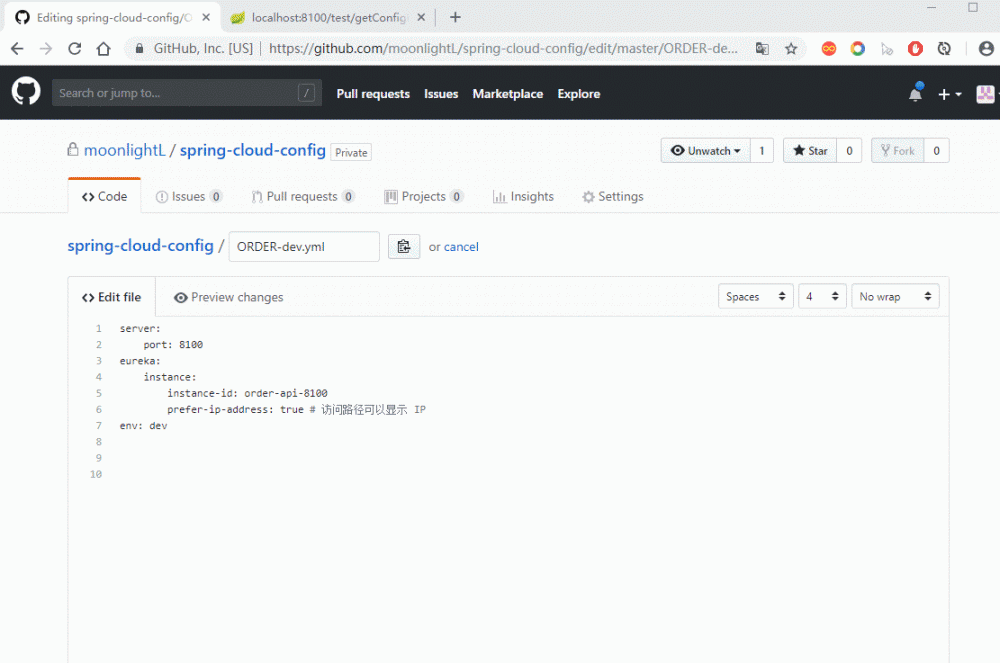Click the Marketplace menu item
This screenshot has width=1000, height=663.
click(x=507, y=93)
